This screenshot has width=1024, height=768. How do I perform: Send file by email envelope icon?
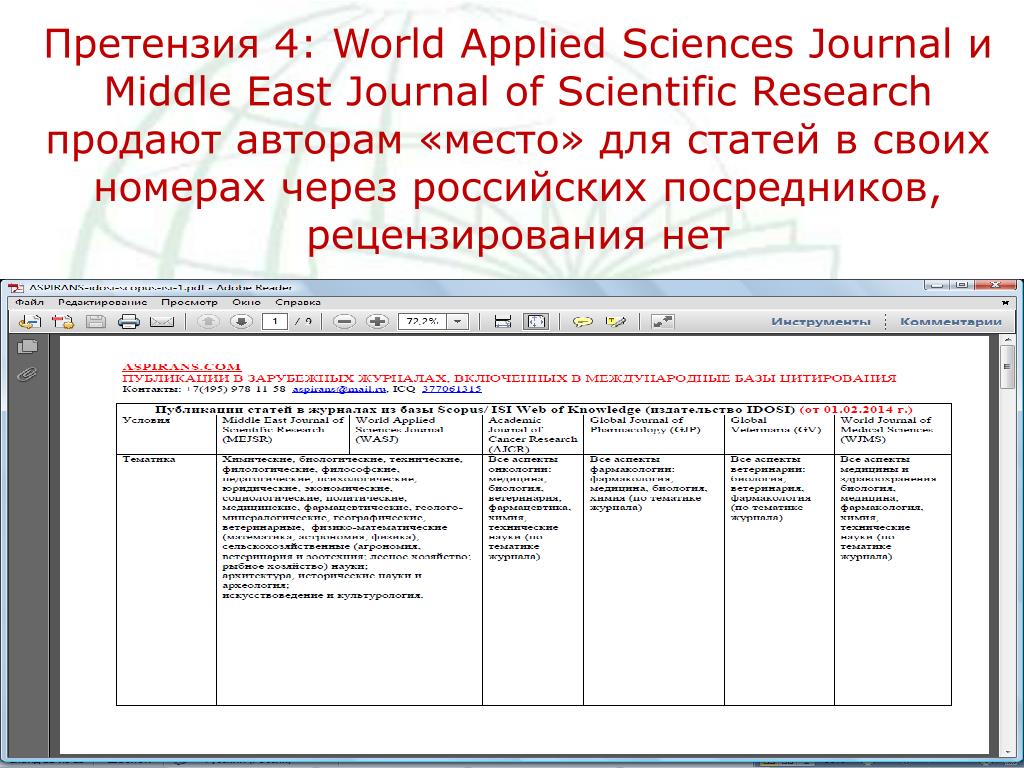(162, 321)
